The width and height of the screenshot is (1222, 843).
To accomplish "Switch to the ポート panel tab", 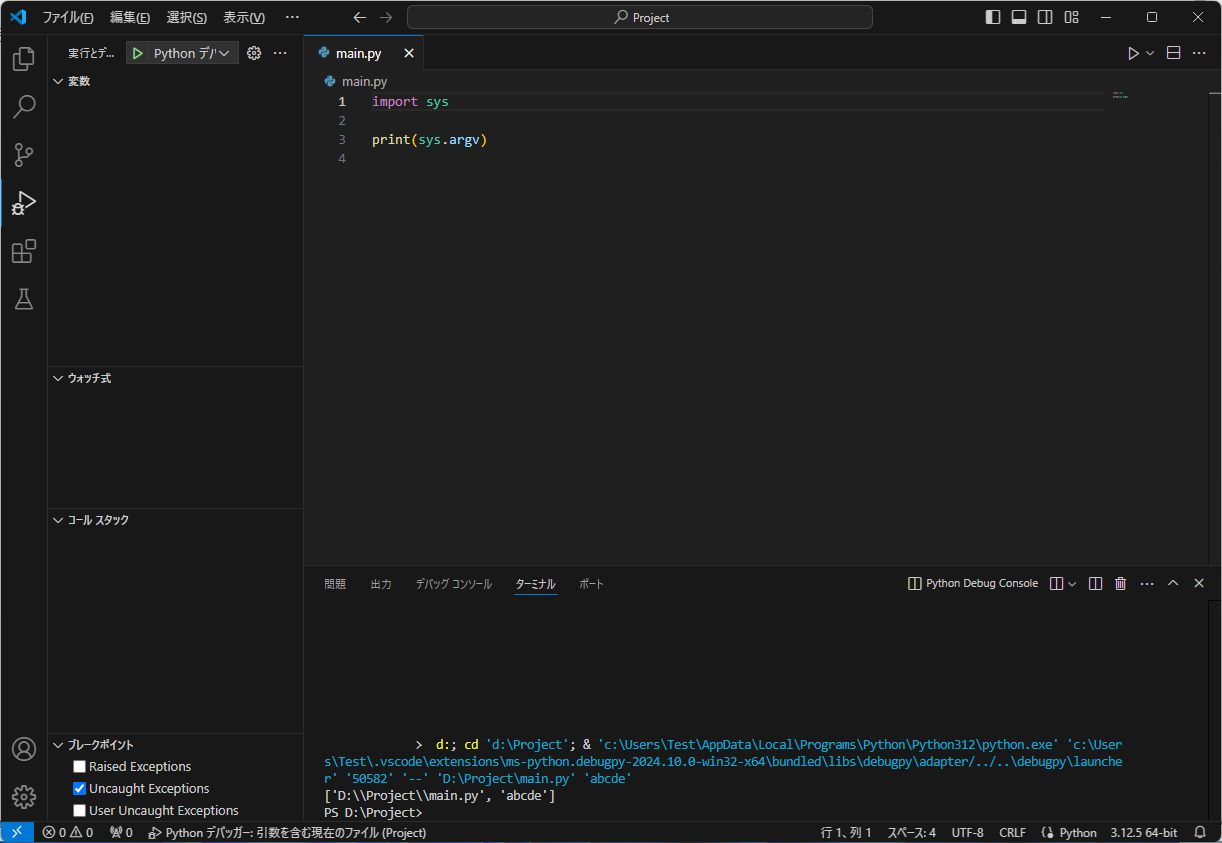I will coord(592,584).
